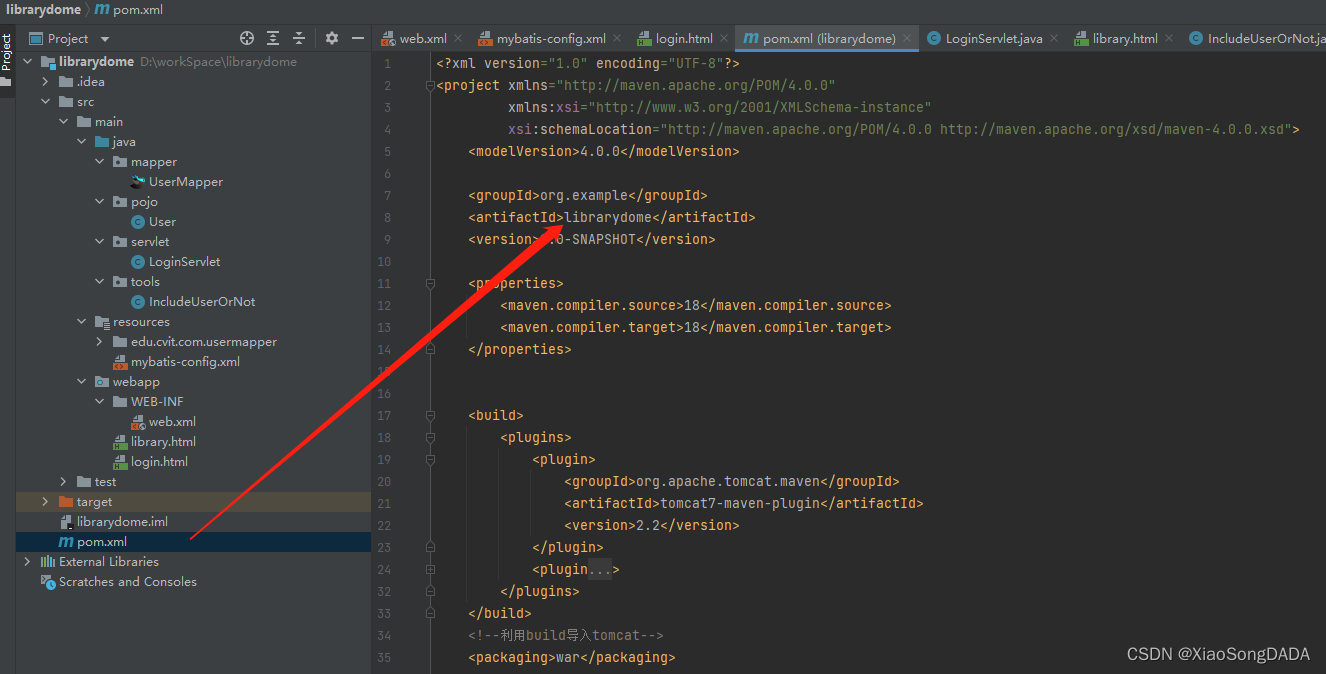Click the Collapse All icon in Project panel
This screenshot has width=1326, height=674.
[x=299, y=38]
